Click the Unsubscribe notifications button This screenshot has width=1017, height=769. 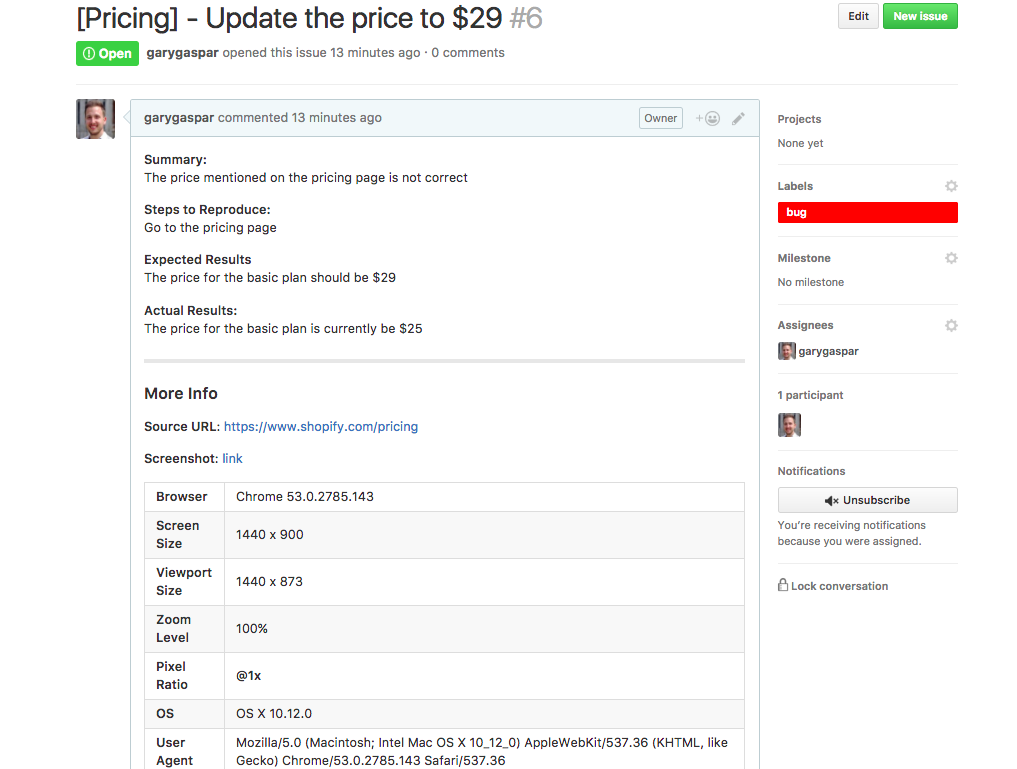(x=867, y=500)
